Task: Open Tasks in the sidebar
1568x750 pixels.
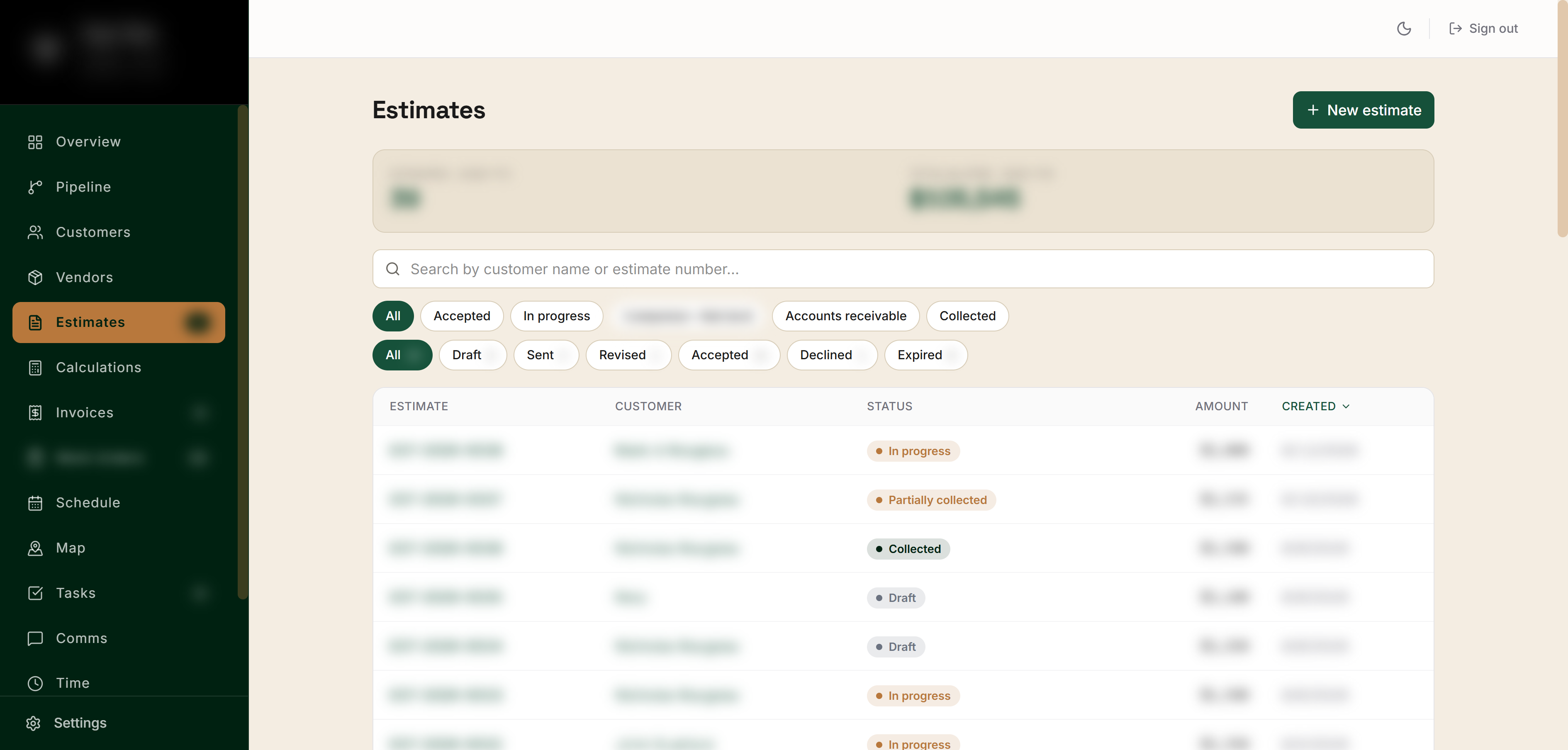Action: [119, 593]
